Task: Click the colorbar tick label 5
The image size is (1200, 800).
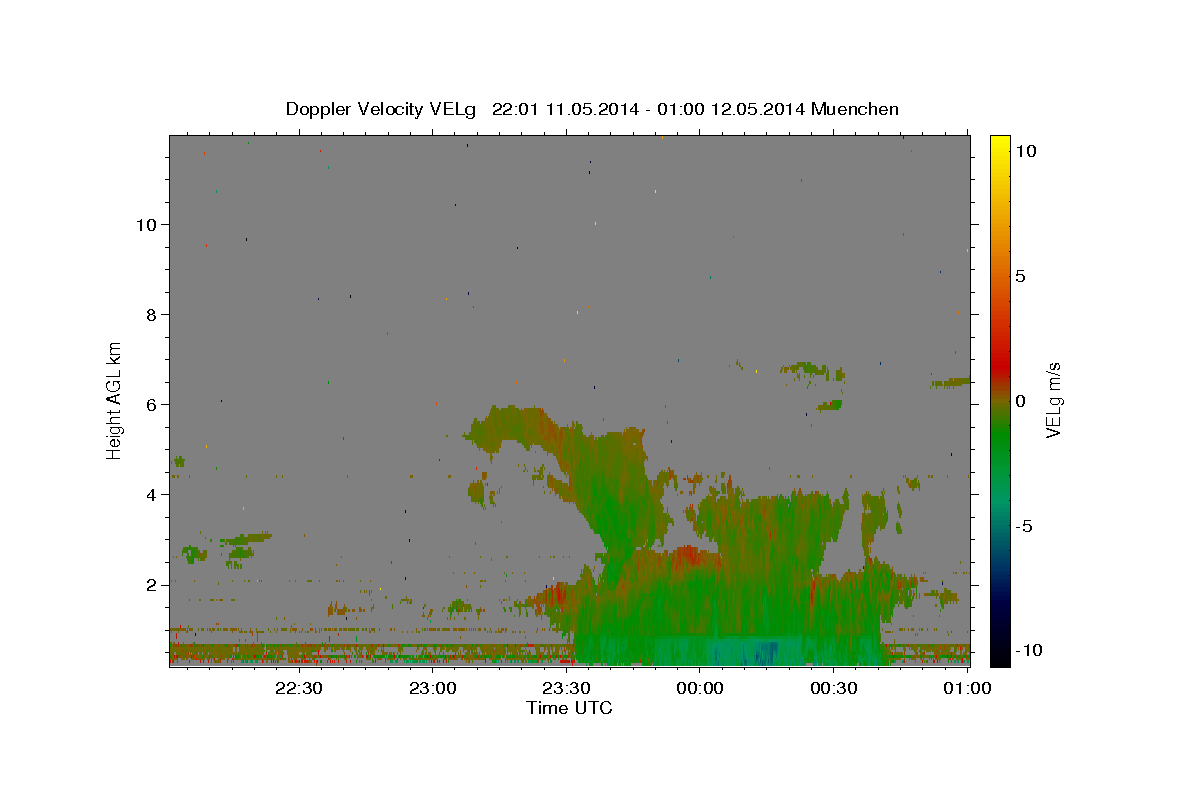Action: tap(1020, 276)
